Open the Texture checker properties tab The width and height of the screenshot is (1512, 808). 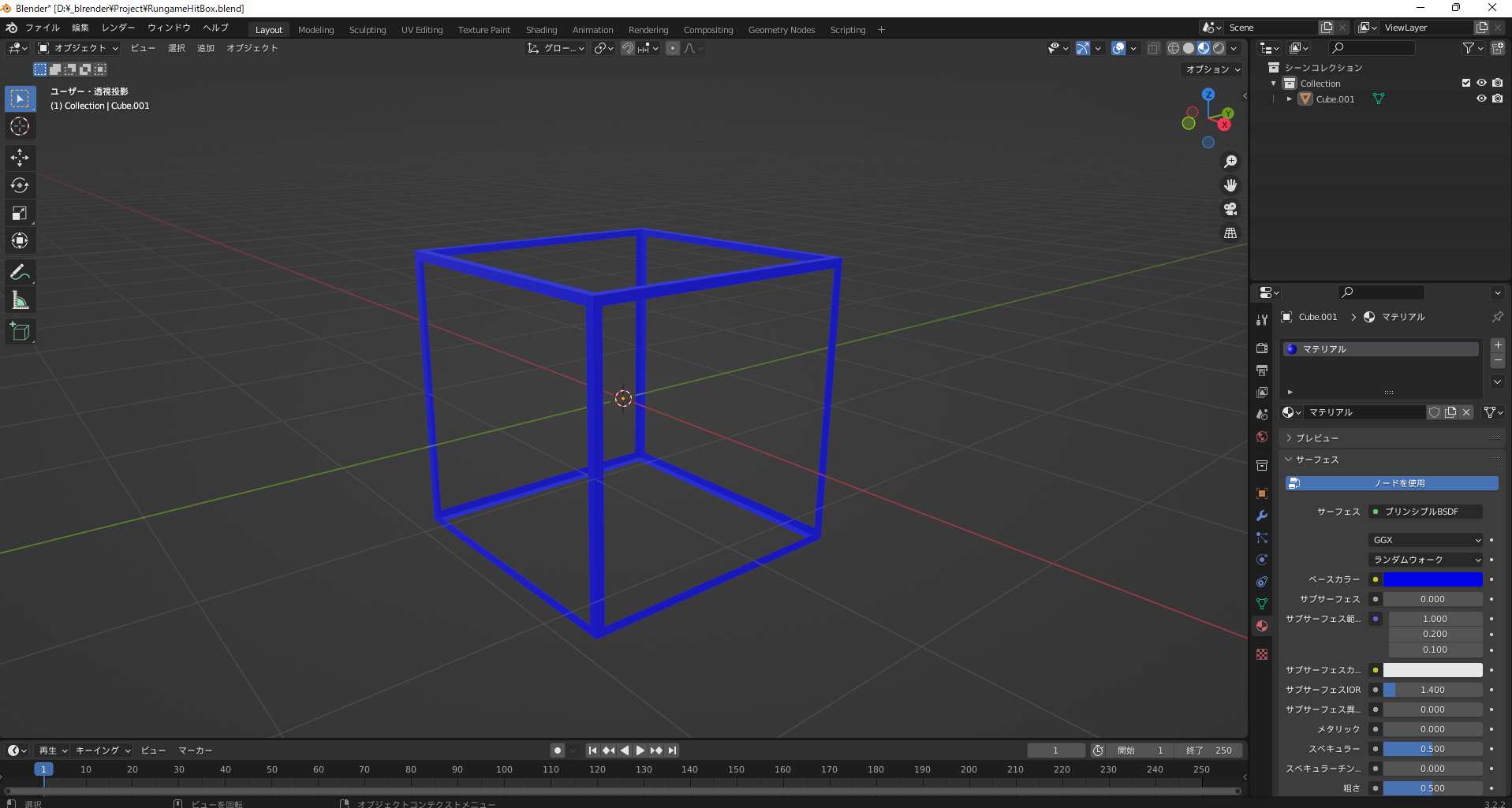click(x=1262, y=654)
